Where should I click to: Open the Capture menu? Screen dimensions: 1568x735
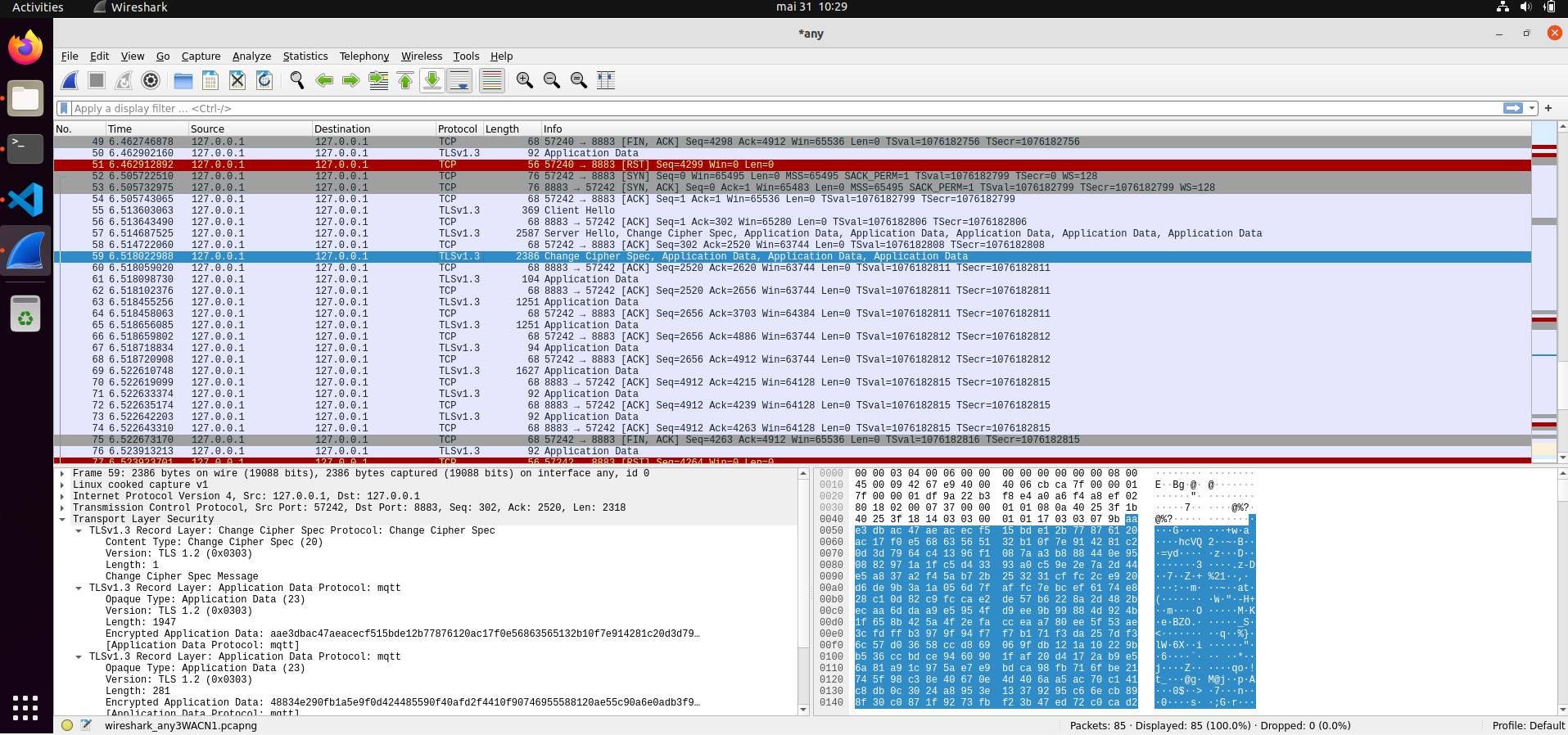201,56
